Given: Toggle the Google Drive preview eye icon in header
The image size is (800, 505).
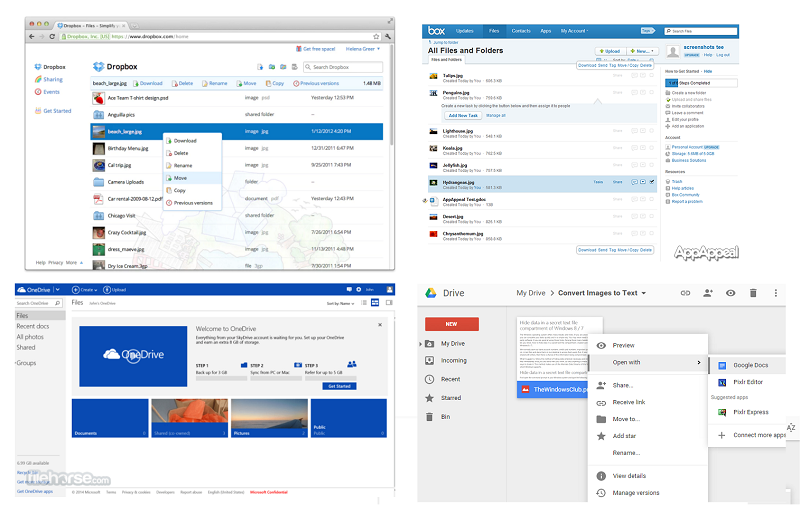Looking at the screenshot, I should tap(731, 293).
